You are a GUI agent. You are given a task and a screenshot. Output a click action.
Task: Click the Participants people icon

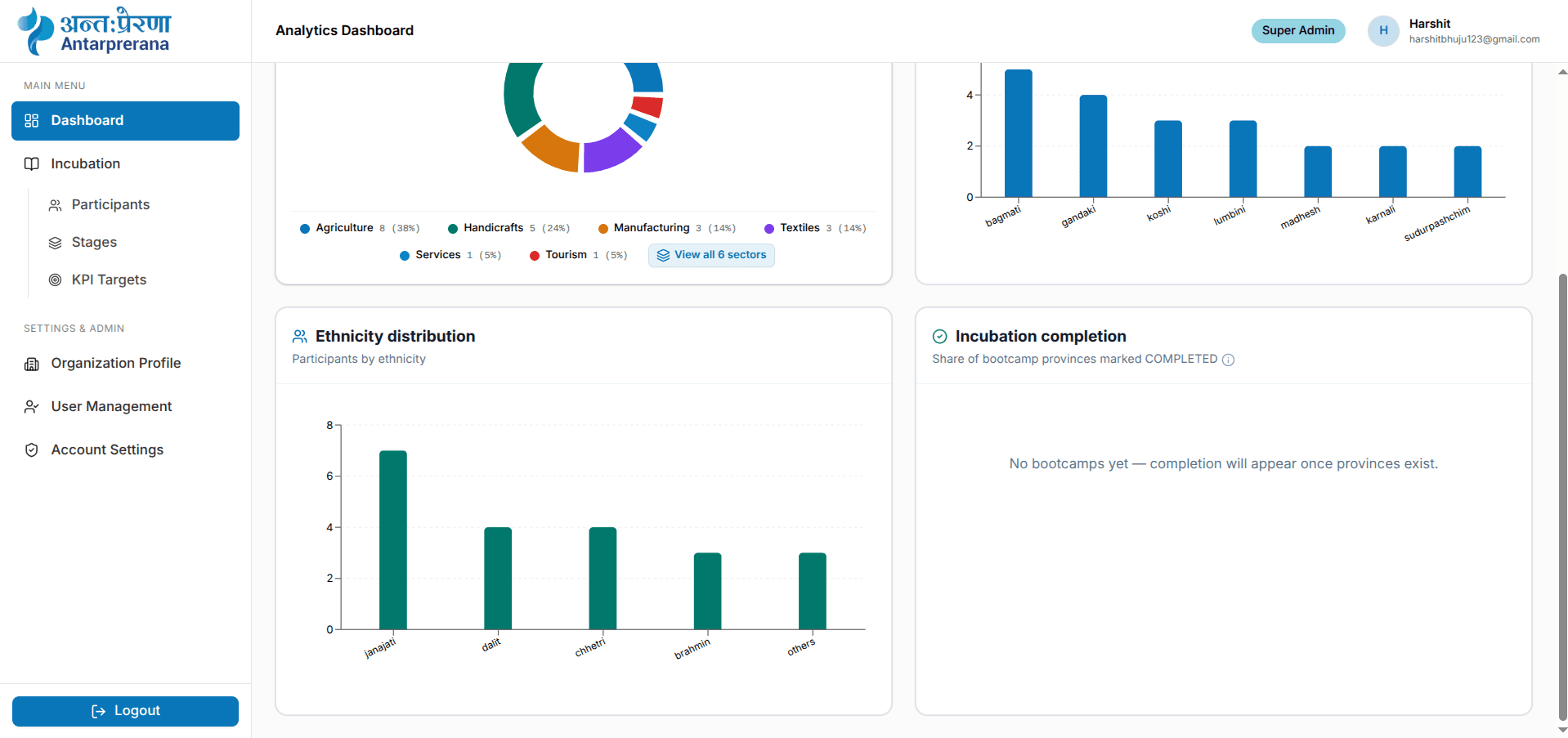(56, 205)
